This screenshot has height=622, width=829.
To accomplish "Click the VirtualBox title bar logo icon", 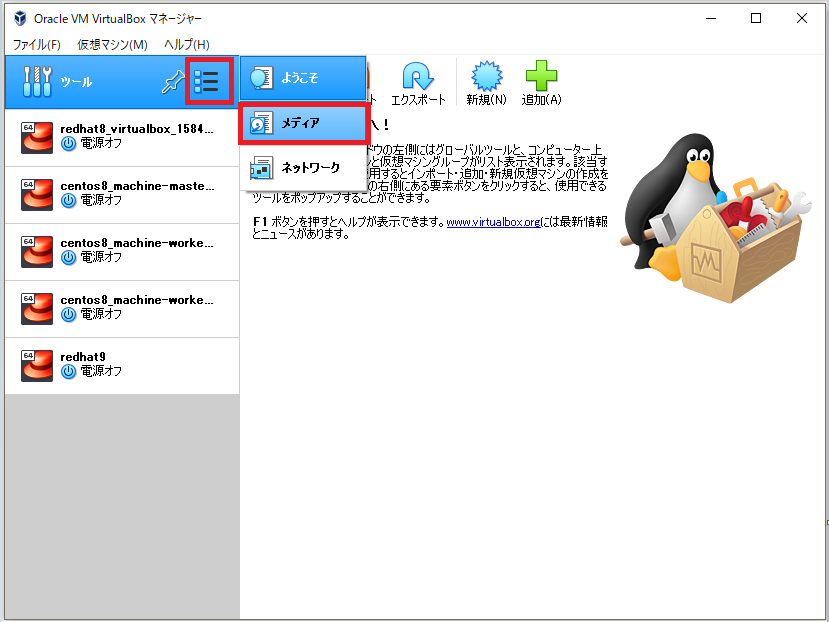I will [20, 19].
